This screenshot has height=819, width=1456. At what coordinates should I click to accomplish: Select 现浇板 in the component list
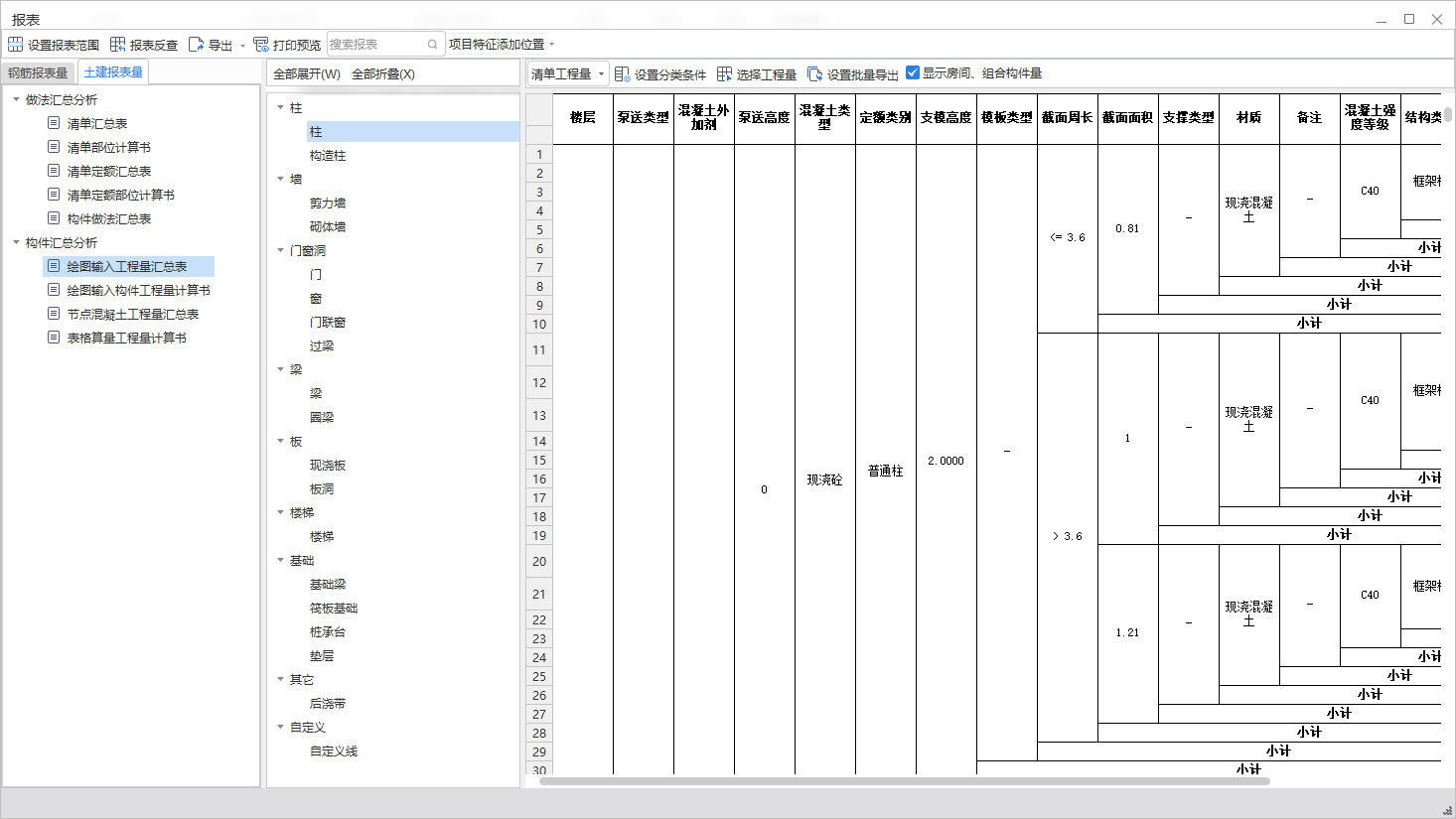pos(328,465)
